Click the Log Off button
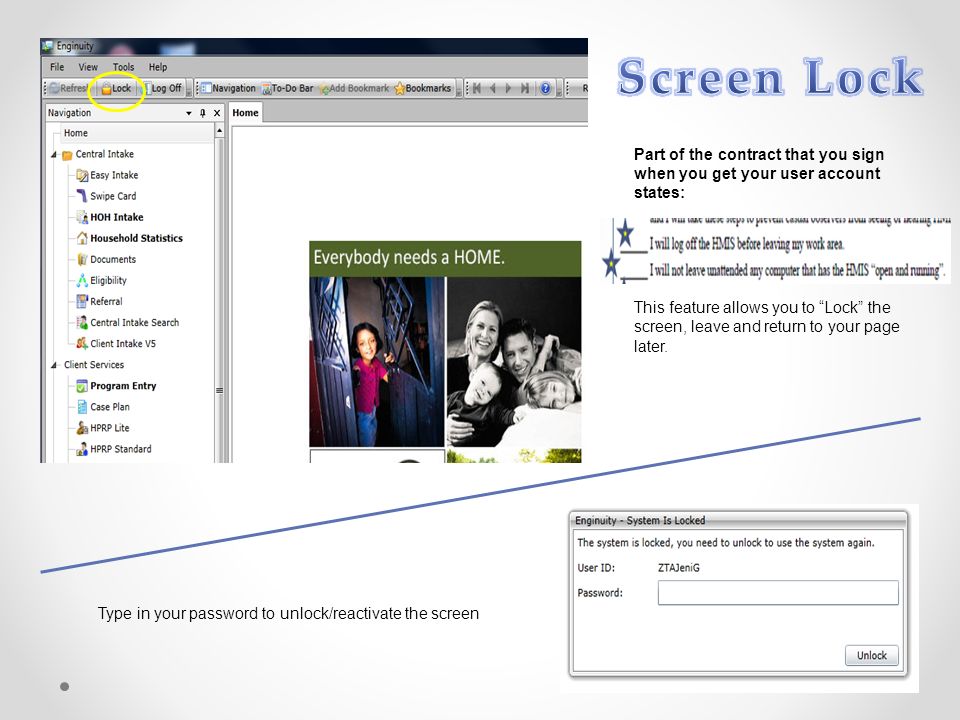 tap(162, 88)
